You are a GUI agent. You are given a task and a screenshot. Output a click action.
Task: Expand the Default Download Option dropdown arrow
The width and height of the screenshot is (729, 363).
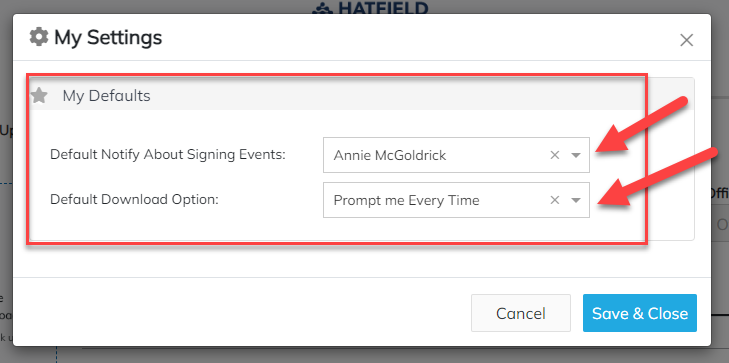(576, 201)
